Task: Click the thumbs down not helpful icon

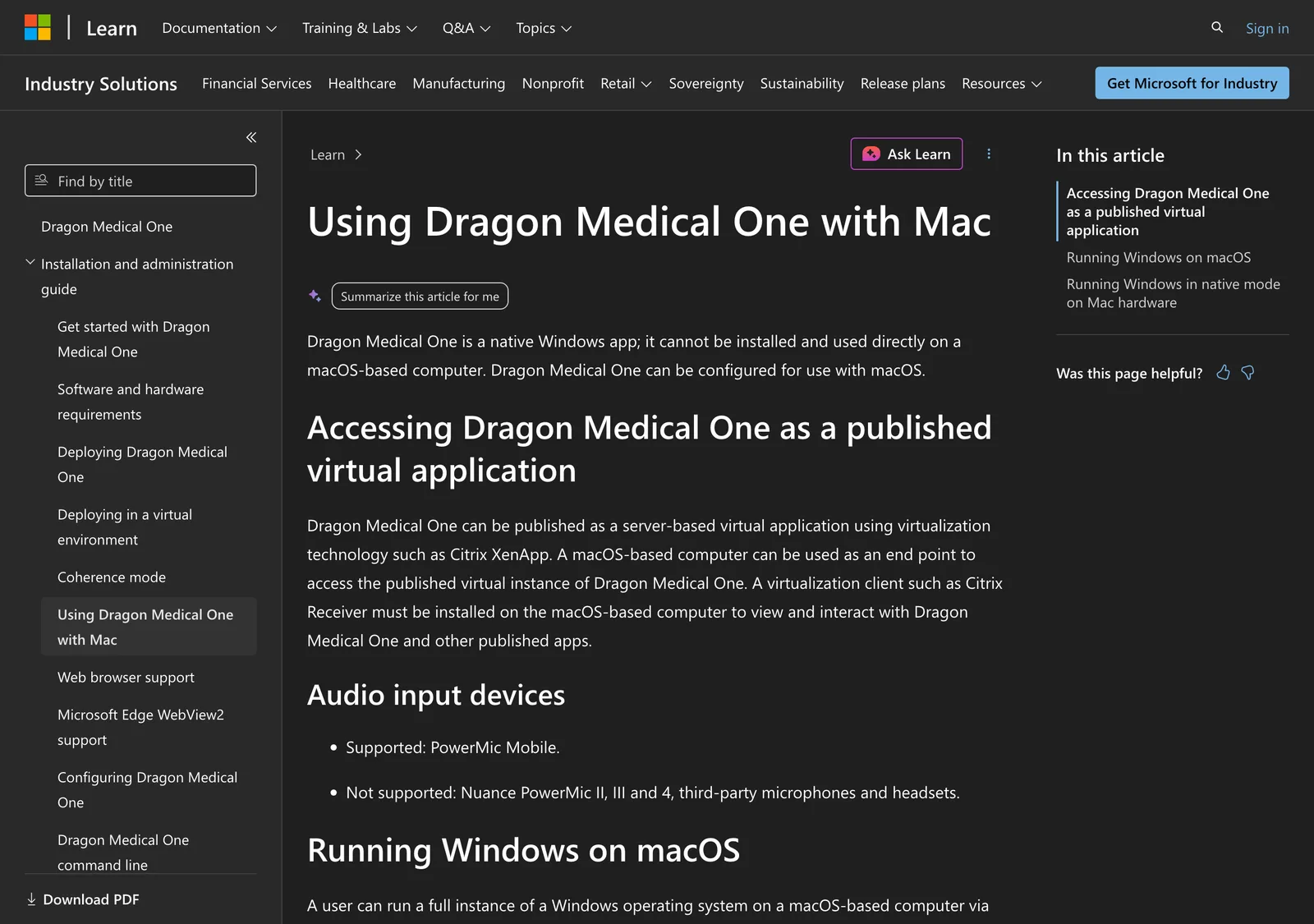Action: click(x=1247, y=373)
